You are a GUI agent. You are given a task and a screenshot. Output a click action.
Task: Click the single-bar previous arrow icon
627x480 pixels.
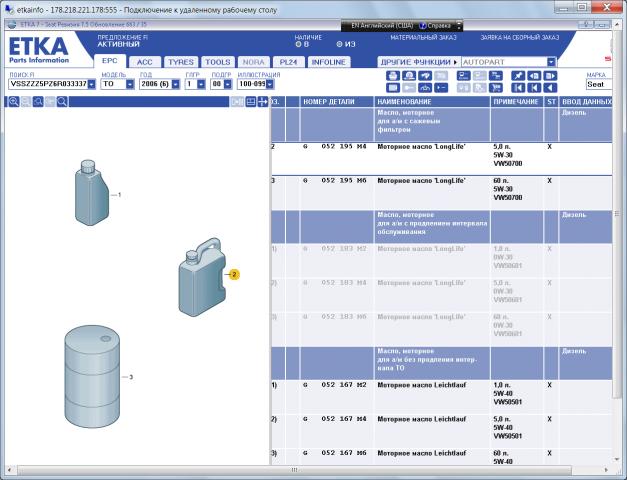(x=534, y=88)
